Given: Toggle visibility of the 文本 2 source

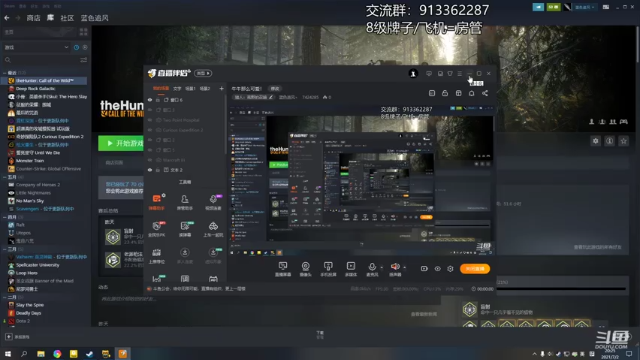Looking at the screenshot, I should click(x=150, y=170).
